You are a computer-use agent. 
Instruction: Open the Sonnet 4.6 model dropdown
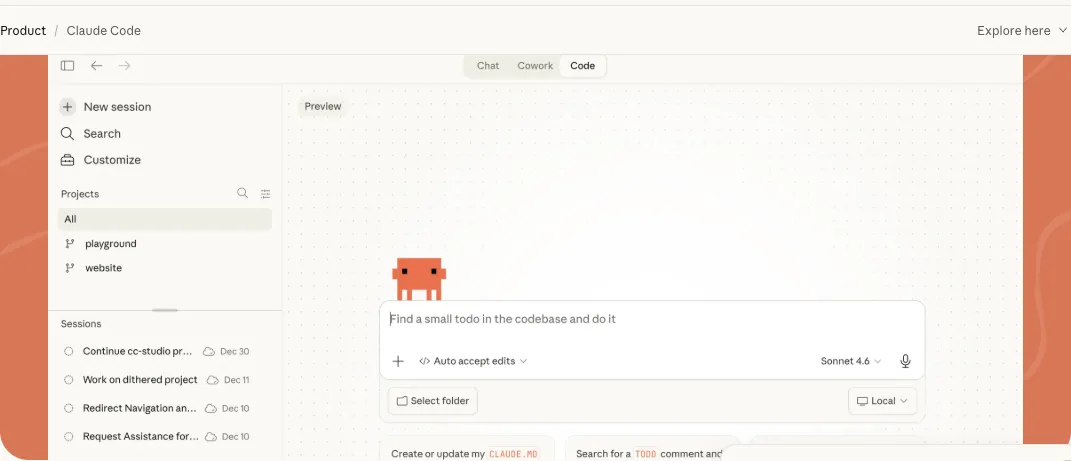click(851, 361)
